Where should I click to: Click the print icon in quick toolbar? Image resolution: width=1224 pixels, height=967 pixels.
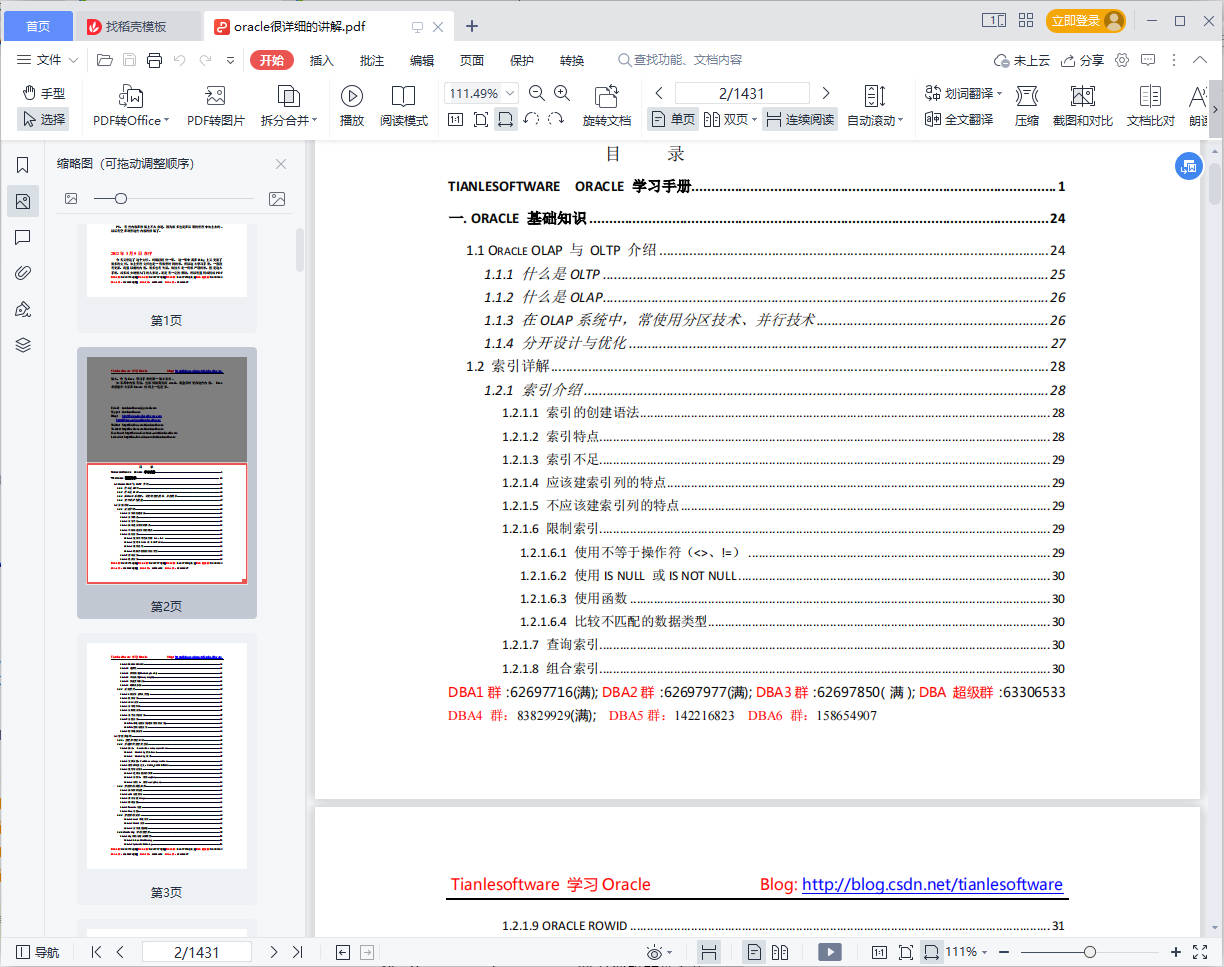pos(154,60)
